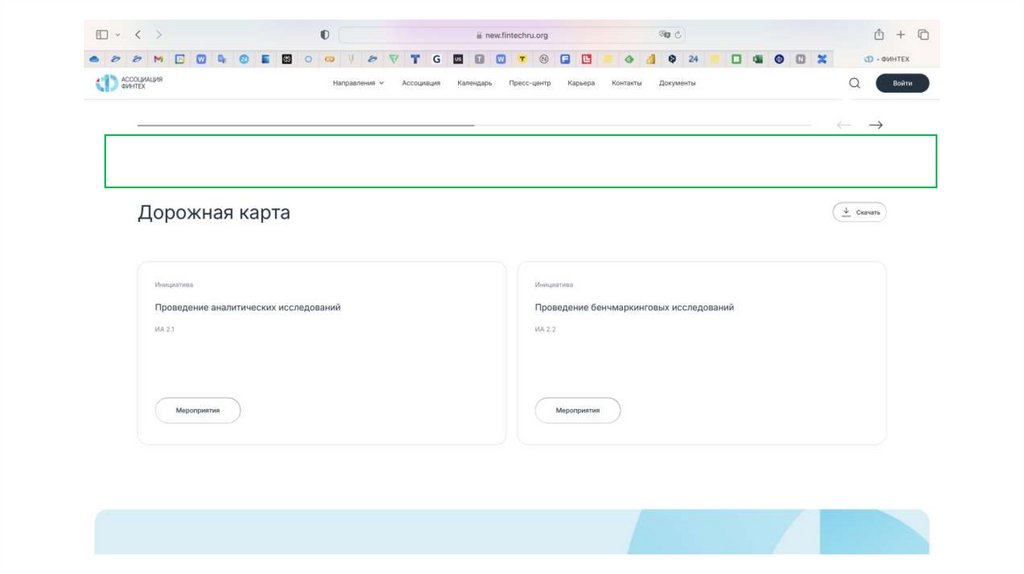Open the black US bookmark icon

458,59
